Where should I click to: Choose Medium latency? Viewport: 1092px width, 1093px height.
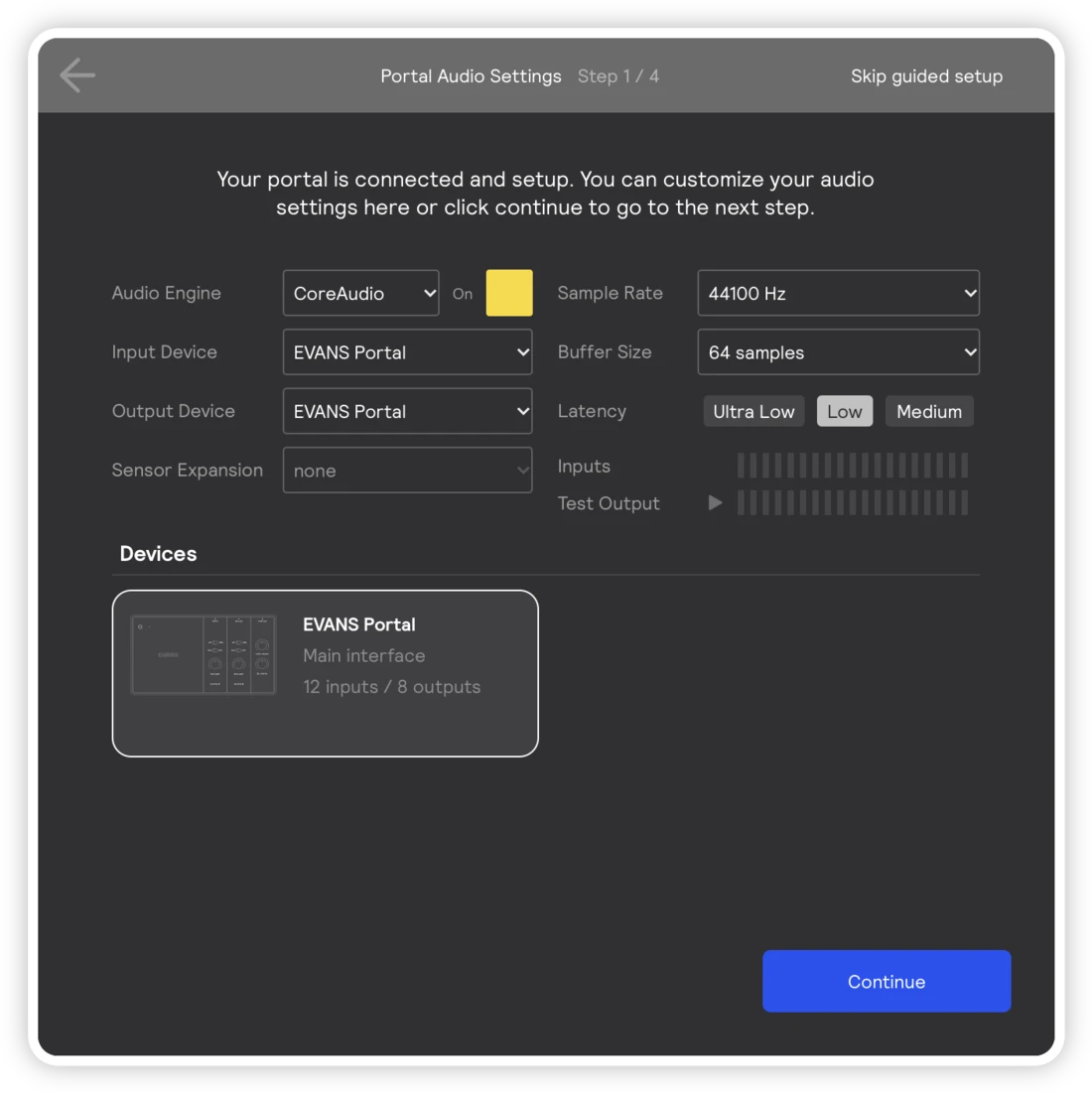click(x=929, y=411)
